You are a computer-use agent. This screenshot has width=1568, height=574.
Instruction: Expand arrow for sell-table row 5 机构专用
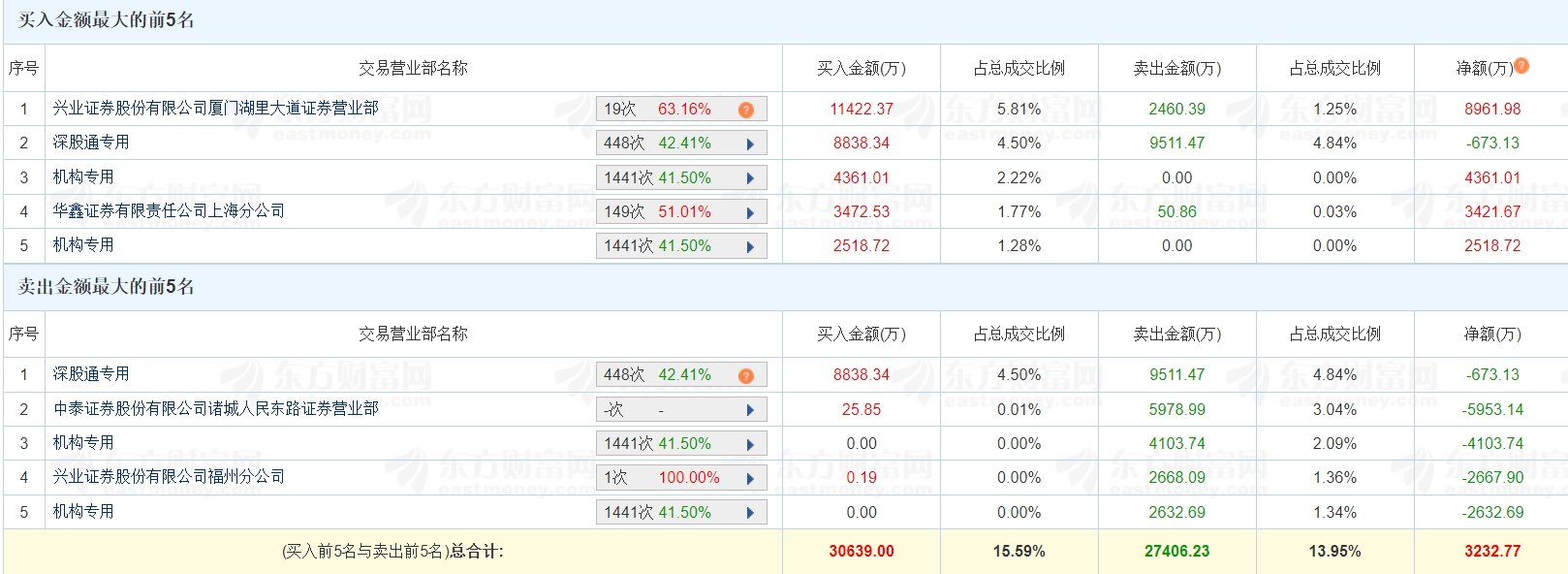point(750,513)
